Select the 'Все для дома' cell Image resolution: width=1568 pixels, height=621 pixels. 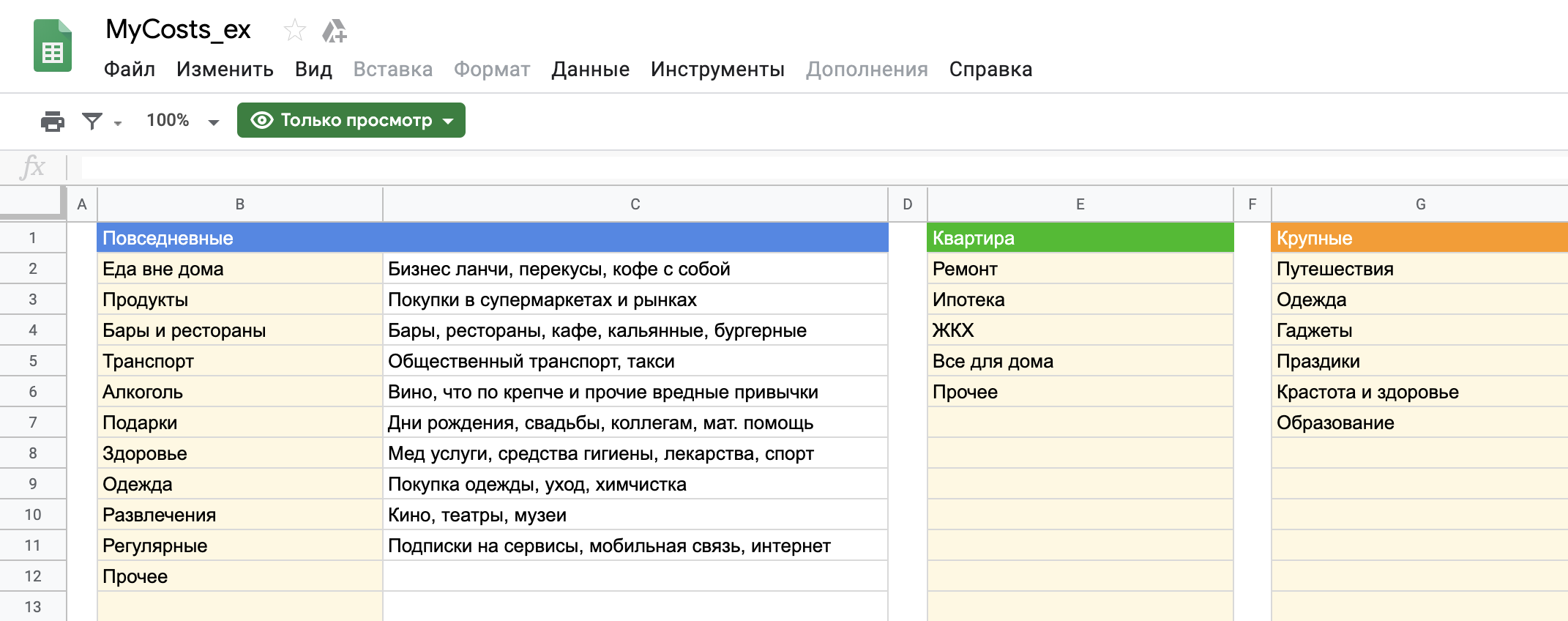pyautogui.click(x=1080, y=361)
